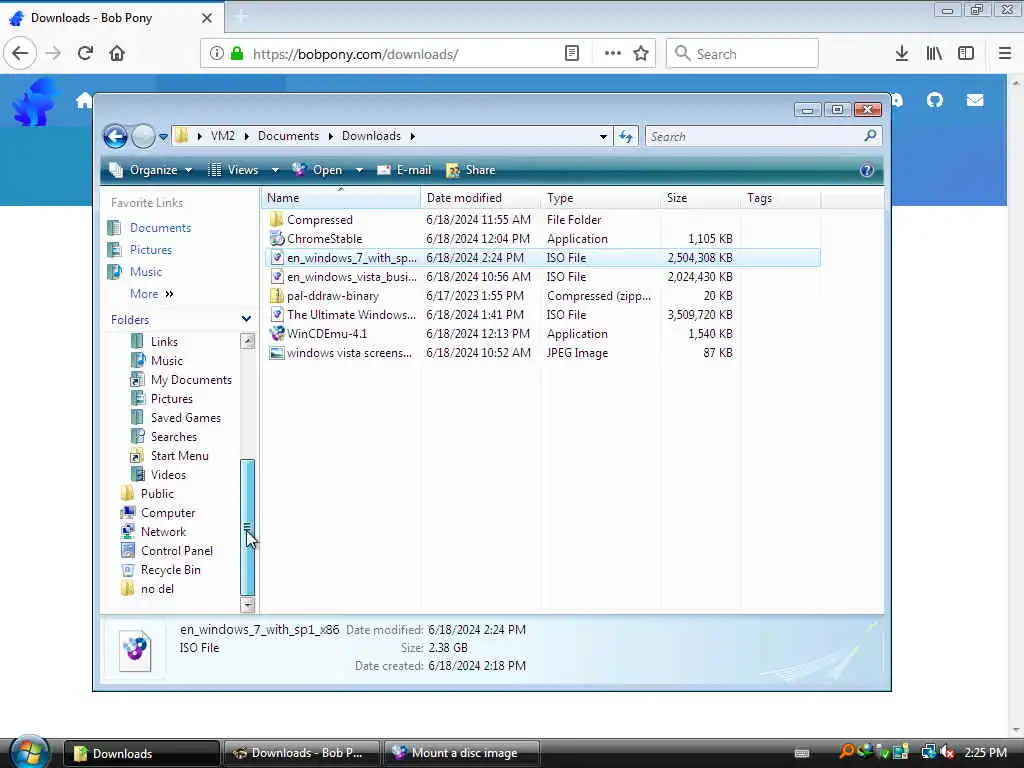Click the Explorer back arrow button
The image size is (1024, 768).
(116, 136)
